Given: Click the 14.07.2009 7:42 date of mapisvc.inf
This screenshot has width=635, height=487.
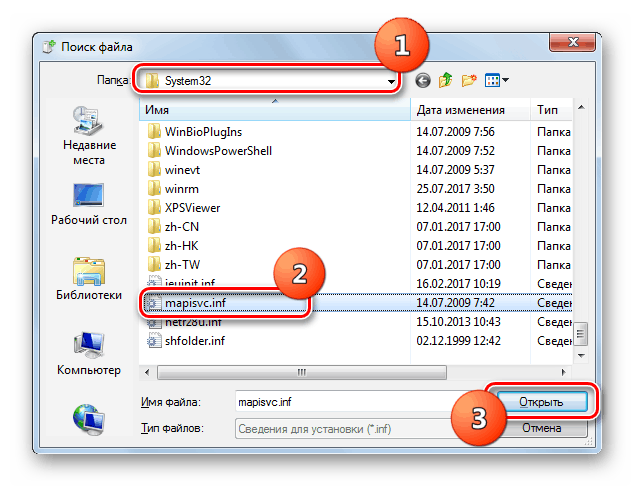Looking at the screenshot, I should pos(455,303).
